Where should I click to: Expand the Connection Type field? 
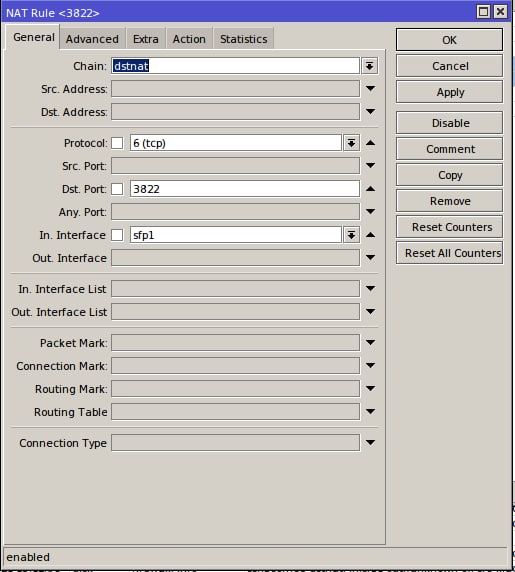click(370, 442)
